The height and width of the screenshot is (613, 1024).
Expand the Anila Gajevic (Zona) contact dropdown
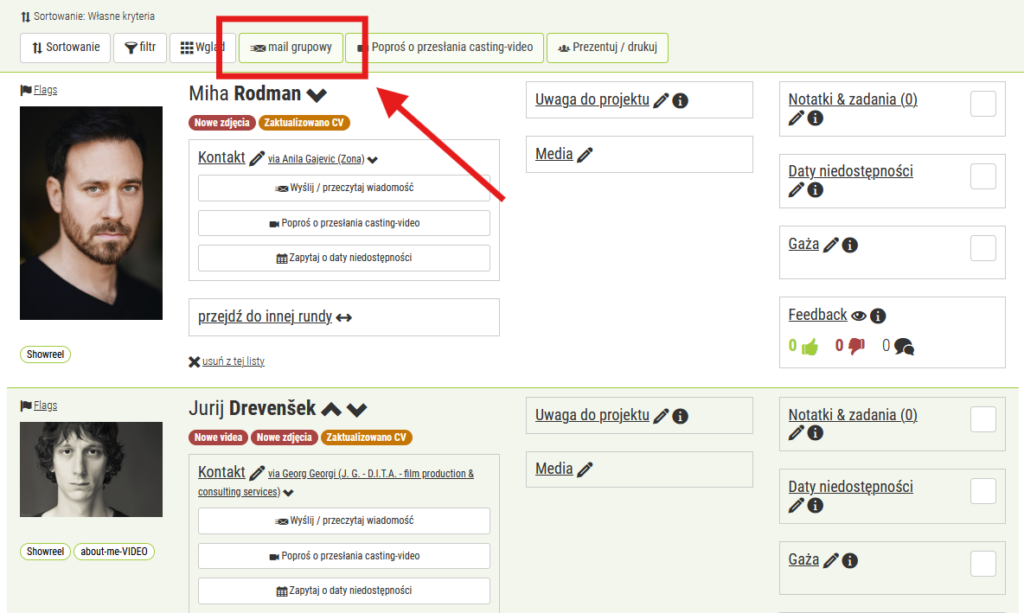coord(373,160)
